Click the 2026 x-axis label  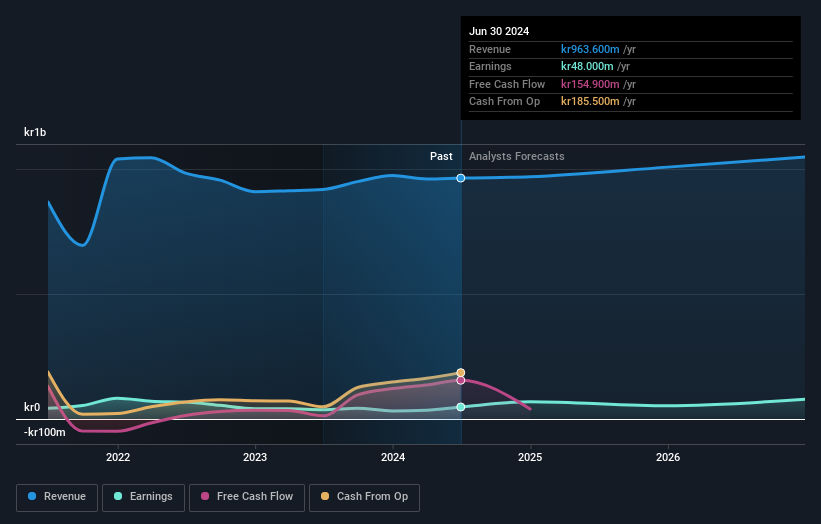click(668, 457)
